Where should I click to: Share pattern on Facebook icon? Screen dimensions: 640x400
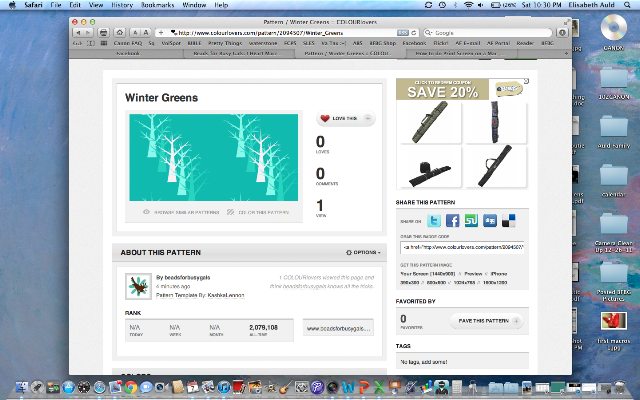(452, 221)
